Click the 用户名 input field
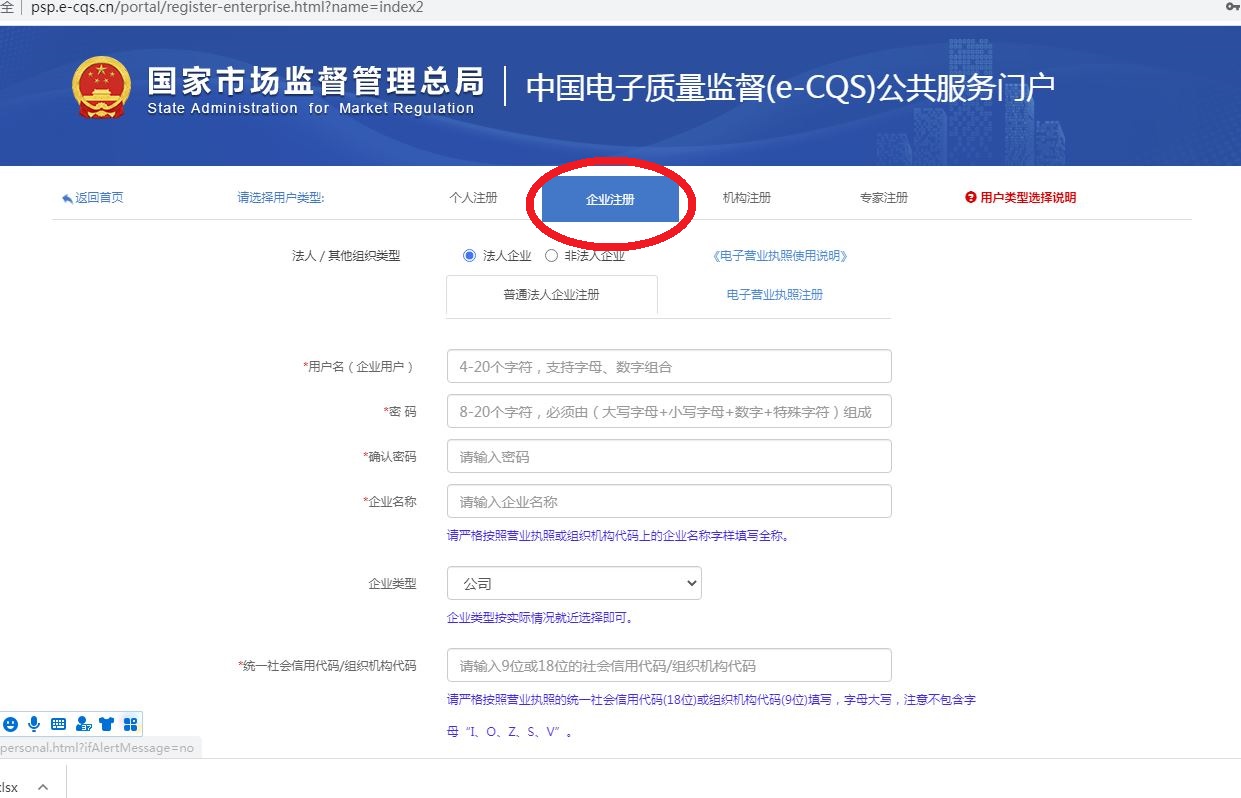Image resolution: width=1241 pixels, height=798 pixels. coord(668,367)
